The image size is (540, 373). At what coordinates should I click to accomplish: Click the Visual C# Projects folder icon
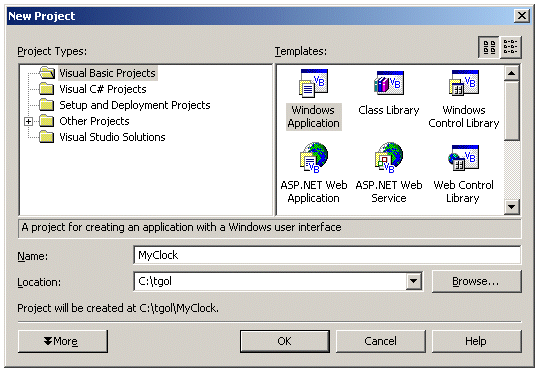[46, 89]
